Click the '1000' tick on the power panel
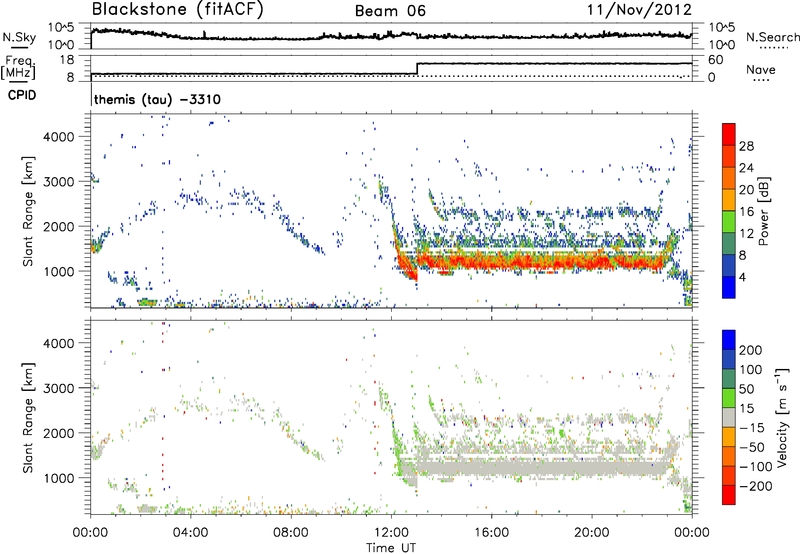Viewport: 800px width, 554px height. 59,271
